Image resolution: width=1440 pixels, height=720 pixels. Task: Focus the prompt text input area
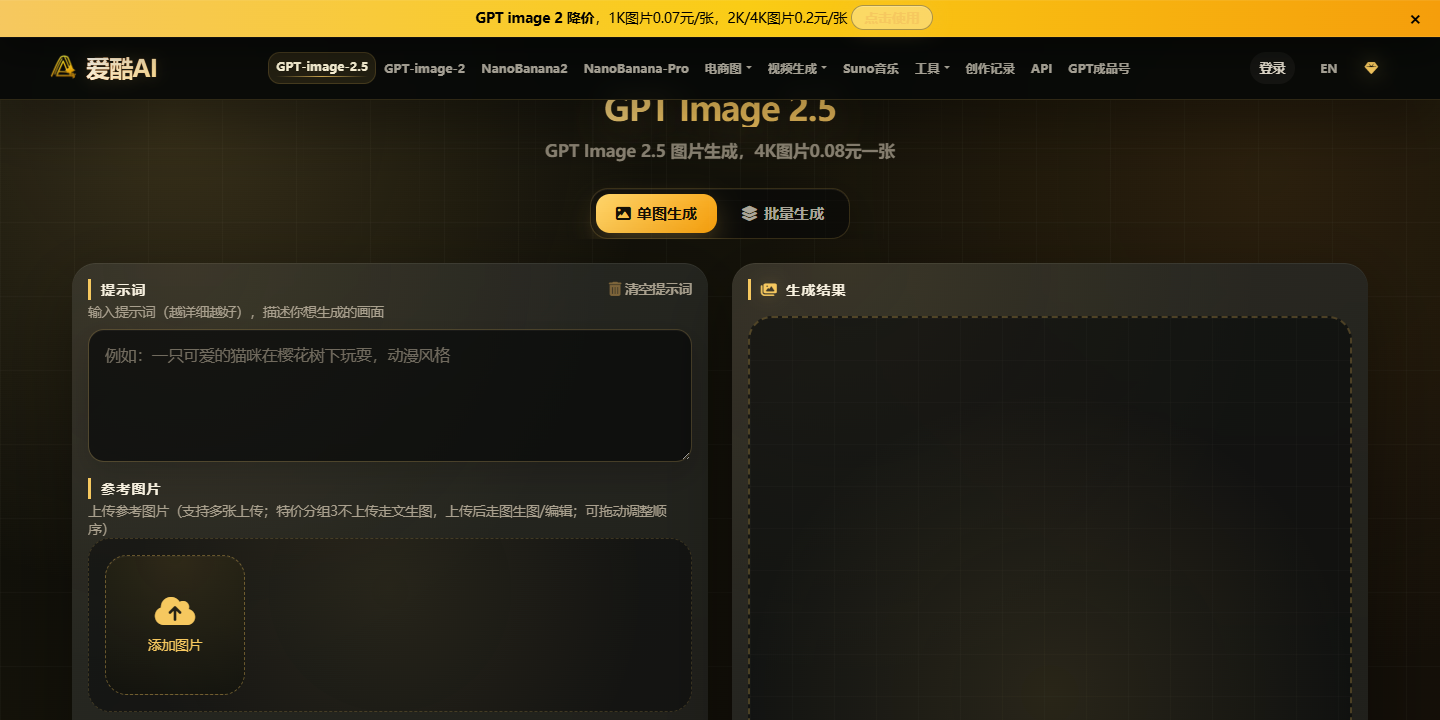390,395
